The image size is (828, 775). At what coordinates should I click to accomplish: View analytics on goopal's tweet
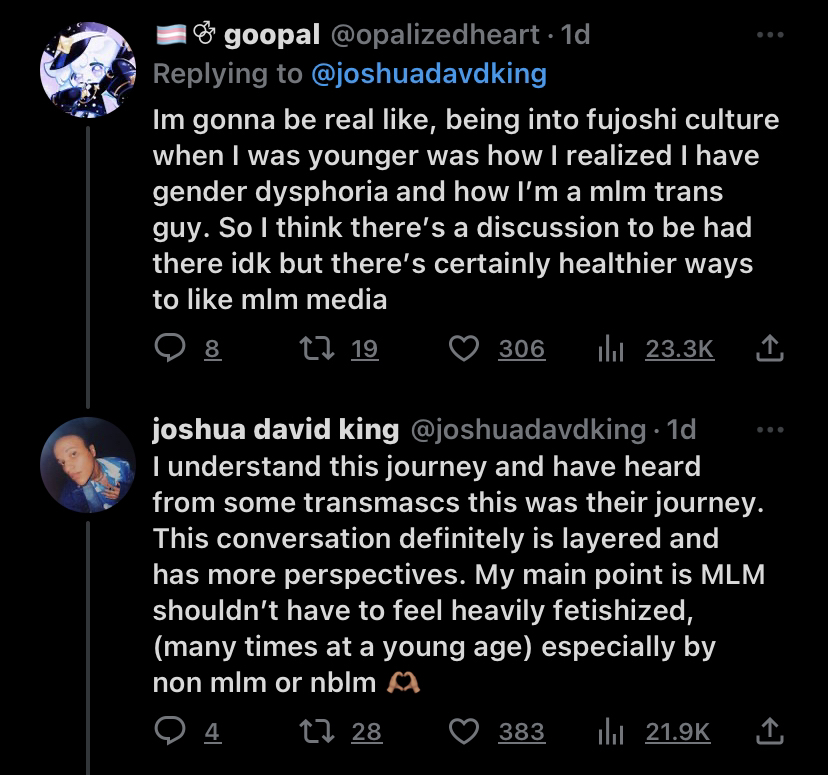609,348
